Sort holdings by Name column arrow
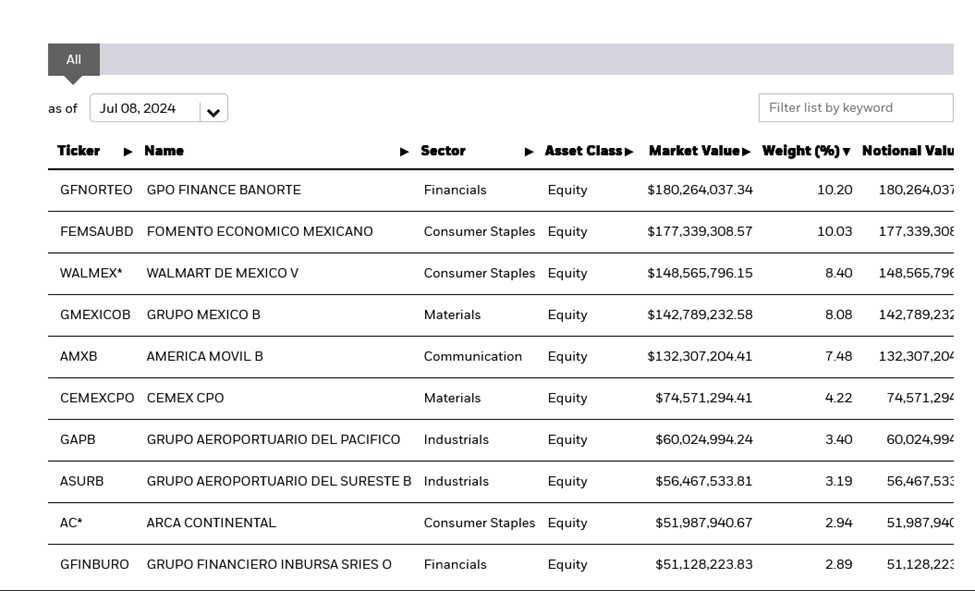975x591 pixels. [404, 151]
